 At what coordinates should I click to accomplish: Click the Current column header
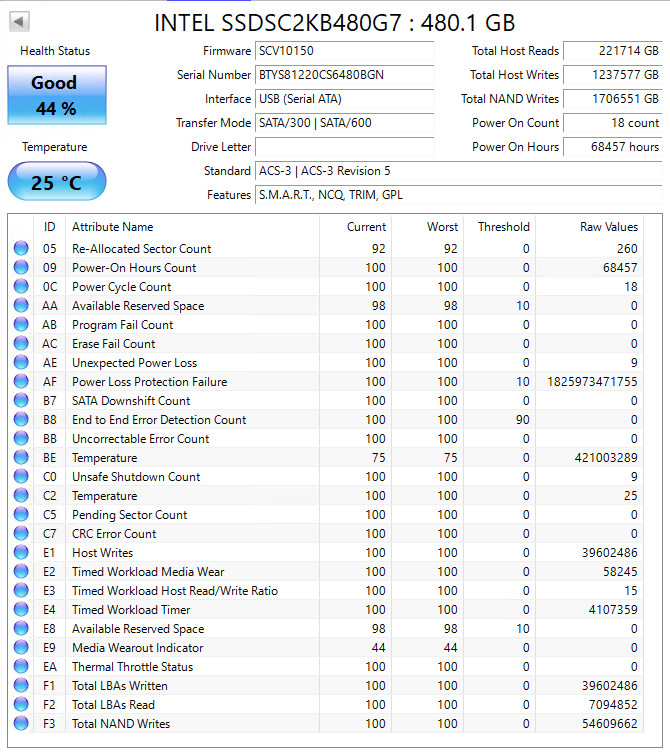pyautogui.click(x=366, y=227)
